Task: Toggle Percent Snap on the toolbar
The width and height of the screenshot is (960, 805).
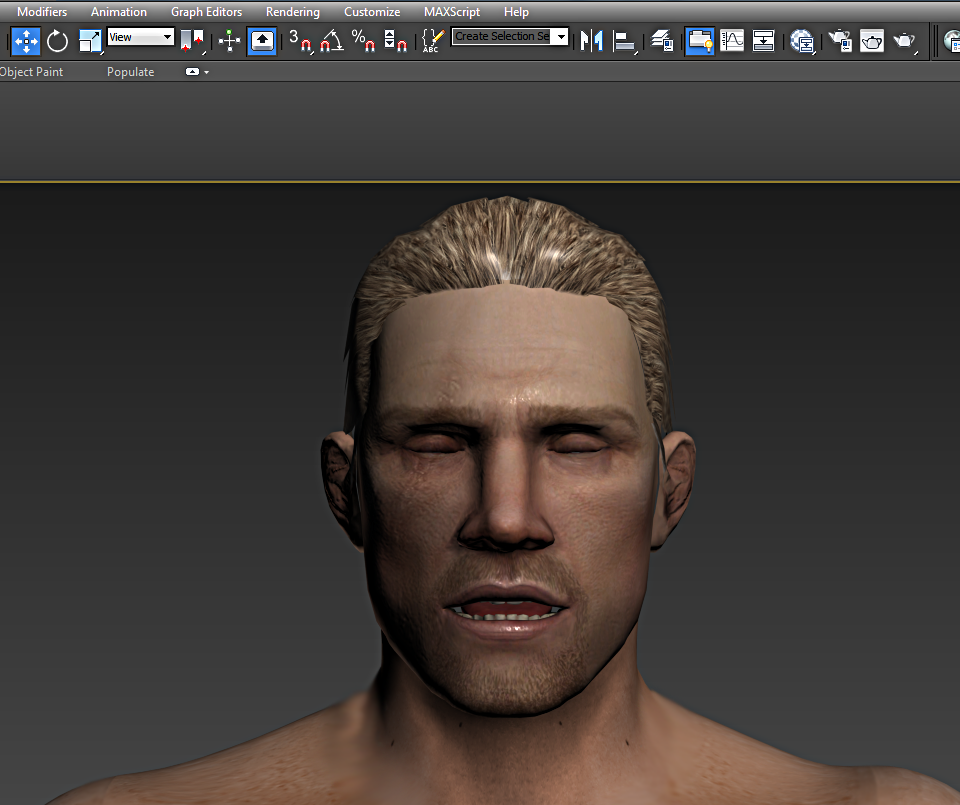Action: coord(363,41)
